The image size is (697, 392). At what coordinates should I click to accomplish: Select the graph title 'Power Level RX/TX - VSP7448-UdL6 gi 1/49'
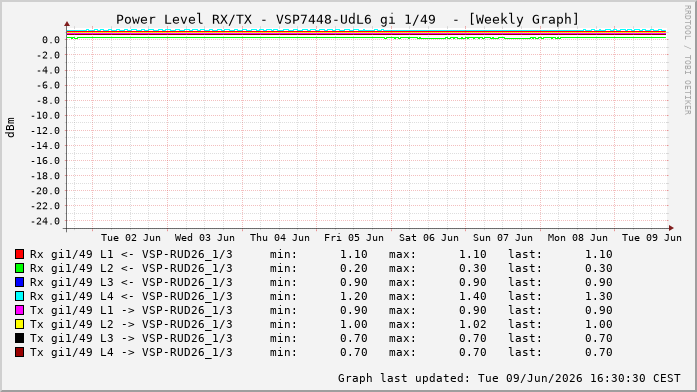[x=276, y=20]
